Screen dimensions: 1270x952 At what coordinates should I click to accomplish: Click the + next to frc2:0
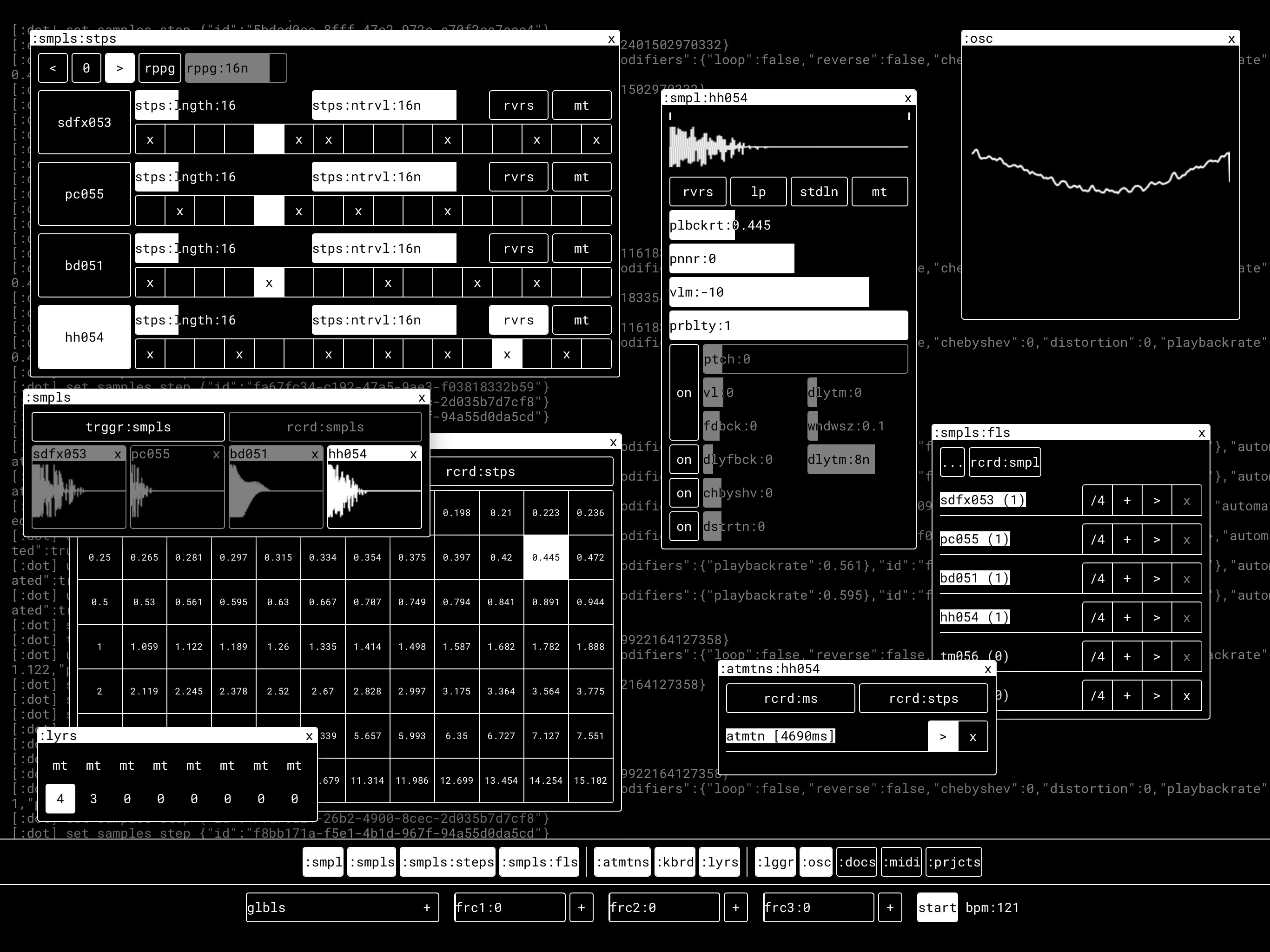735,908
